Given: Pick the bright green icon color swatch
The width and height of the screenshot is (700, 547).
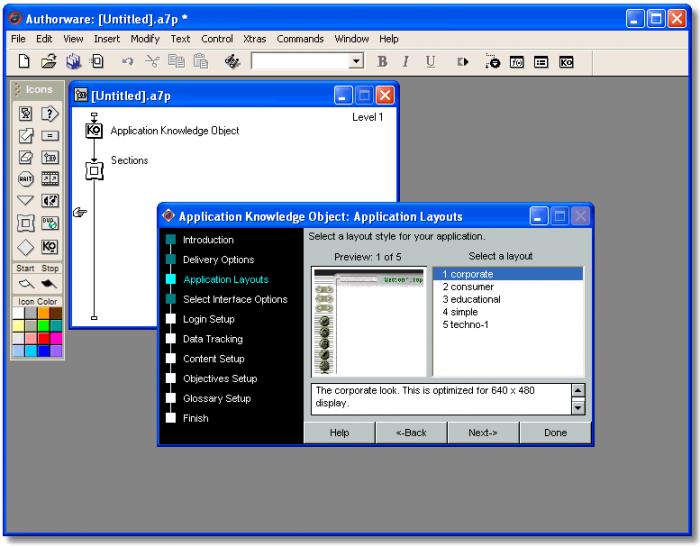Looking at the screenshot, I should coord(44,326).
